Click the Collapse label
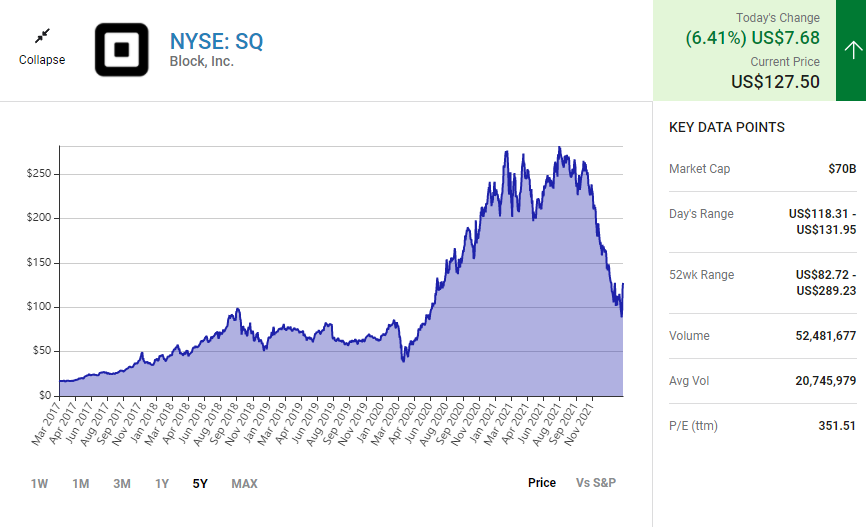The height and width of the screenshot is (527, 866). [42, 60]
